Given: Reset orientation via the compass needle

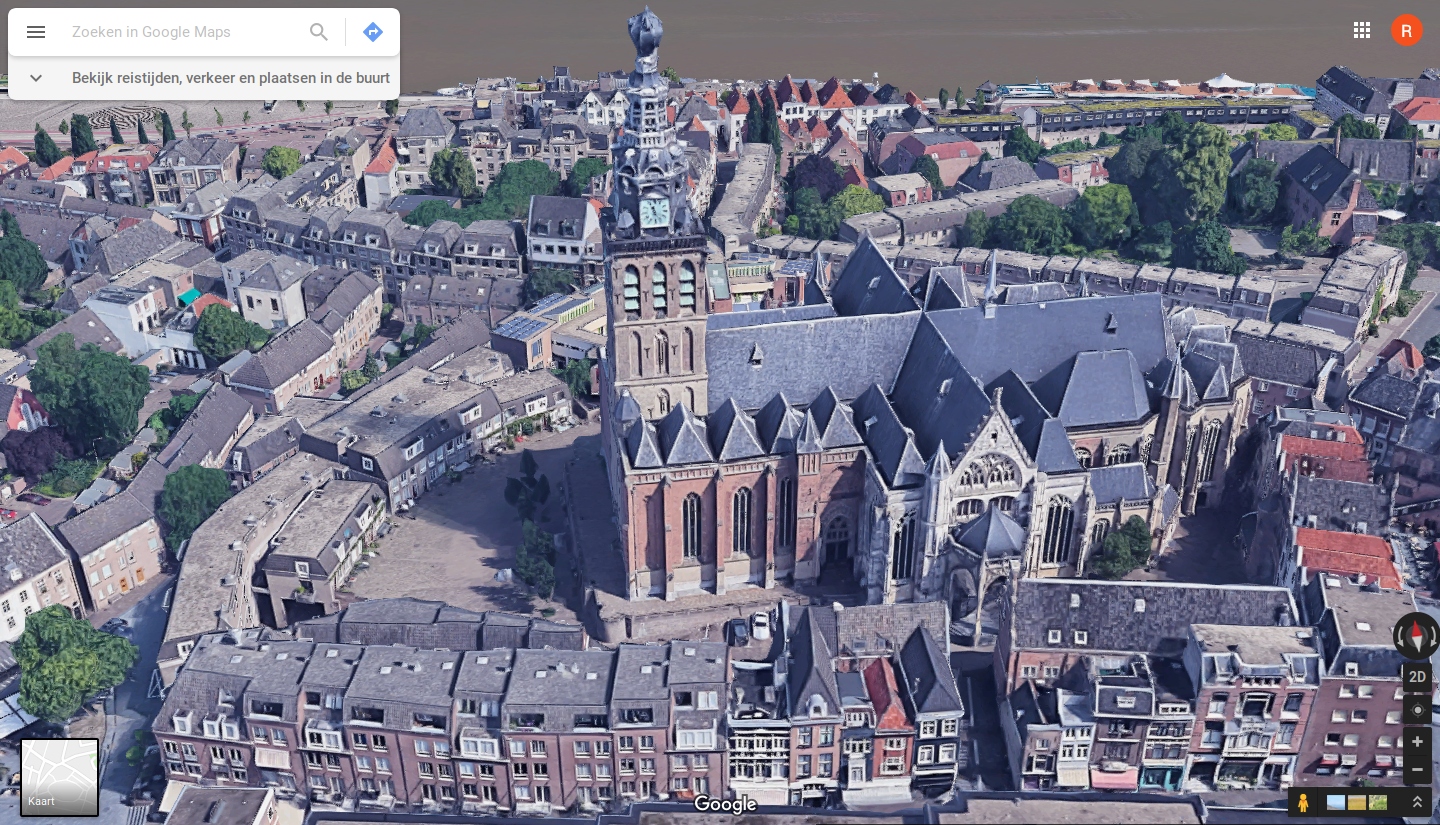Looking at the screenshot, I should point(1417,635).
